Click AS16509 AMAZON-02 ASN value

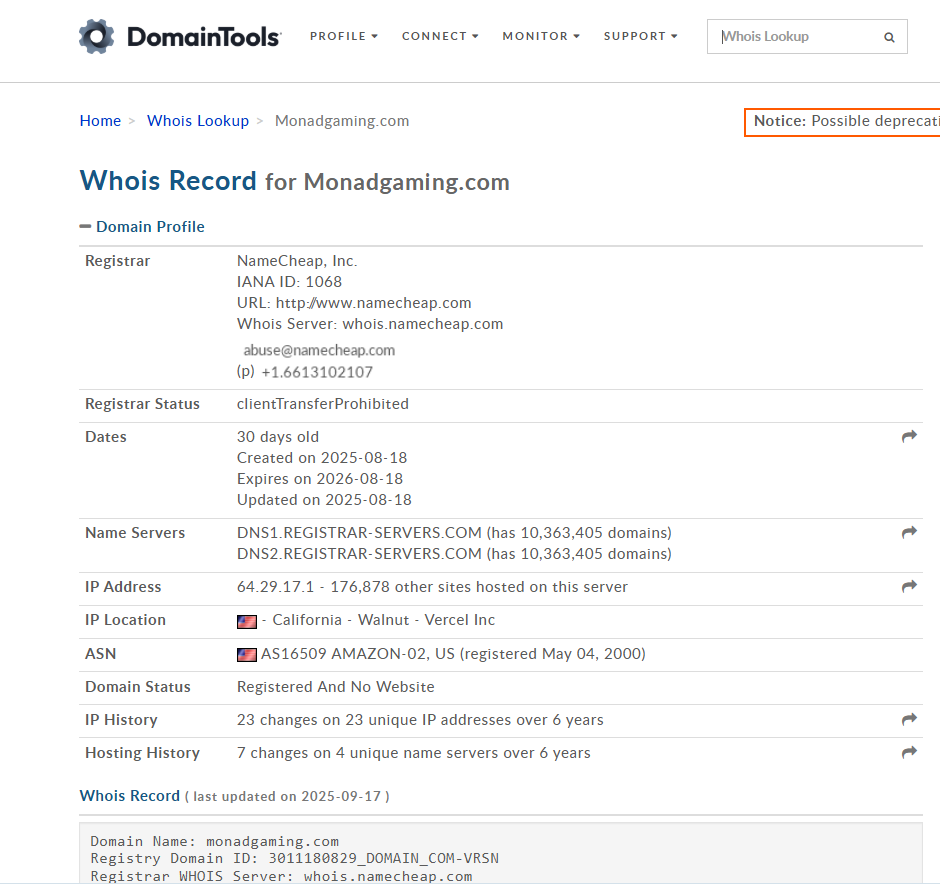point(345,653)
